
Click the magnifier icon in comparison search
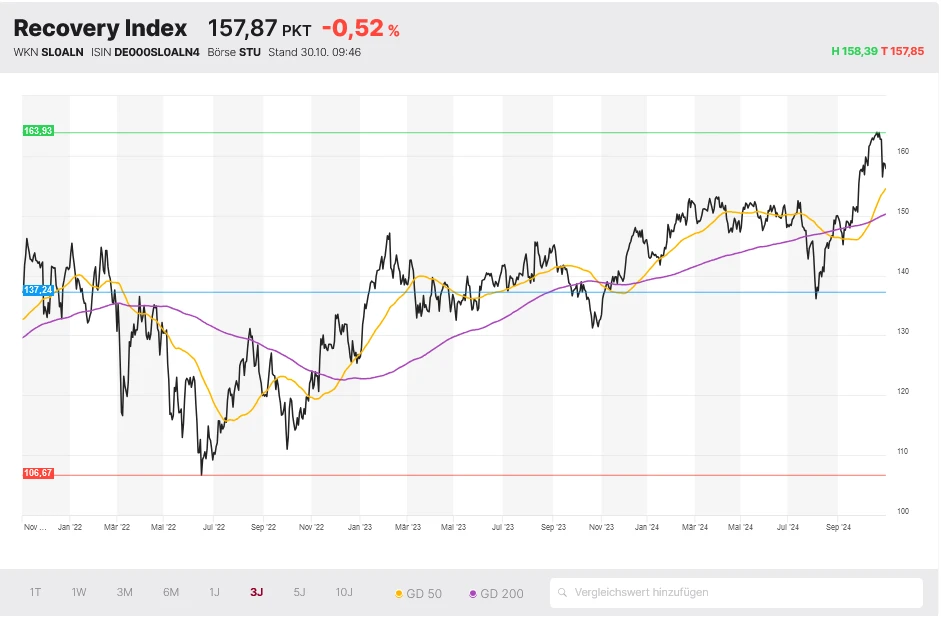pyautogui.click(x=565, y=592)
